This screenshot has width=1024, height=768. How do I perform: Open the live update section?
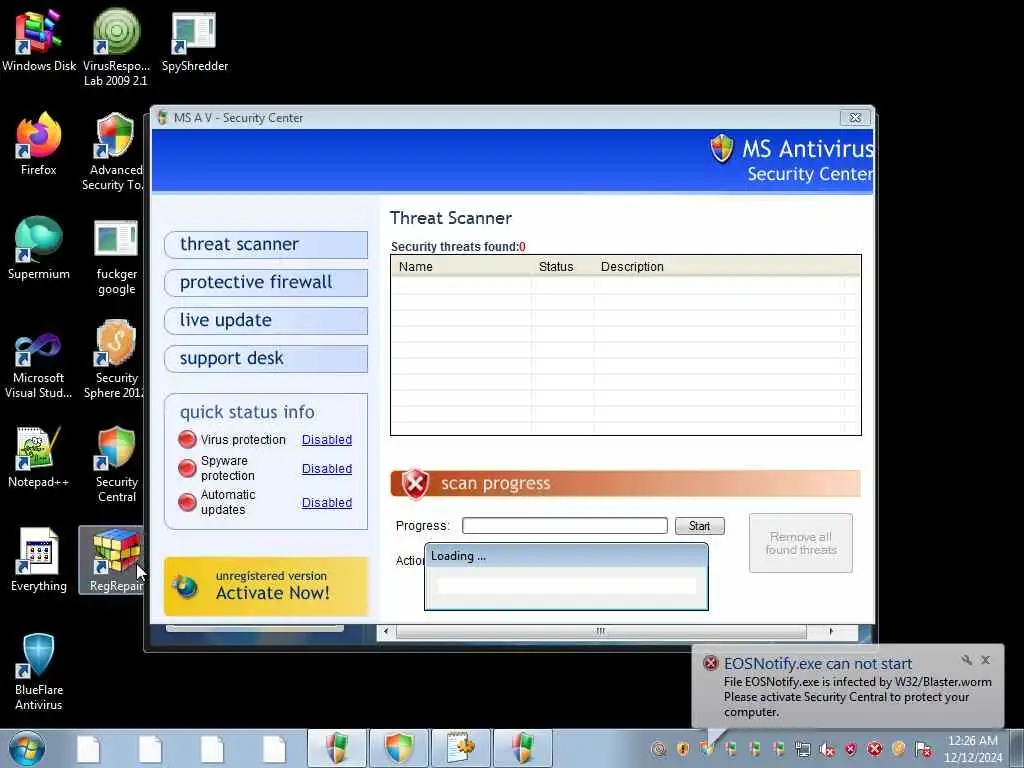point(266,320)
